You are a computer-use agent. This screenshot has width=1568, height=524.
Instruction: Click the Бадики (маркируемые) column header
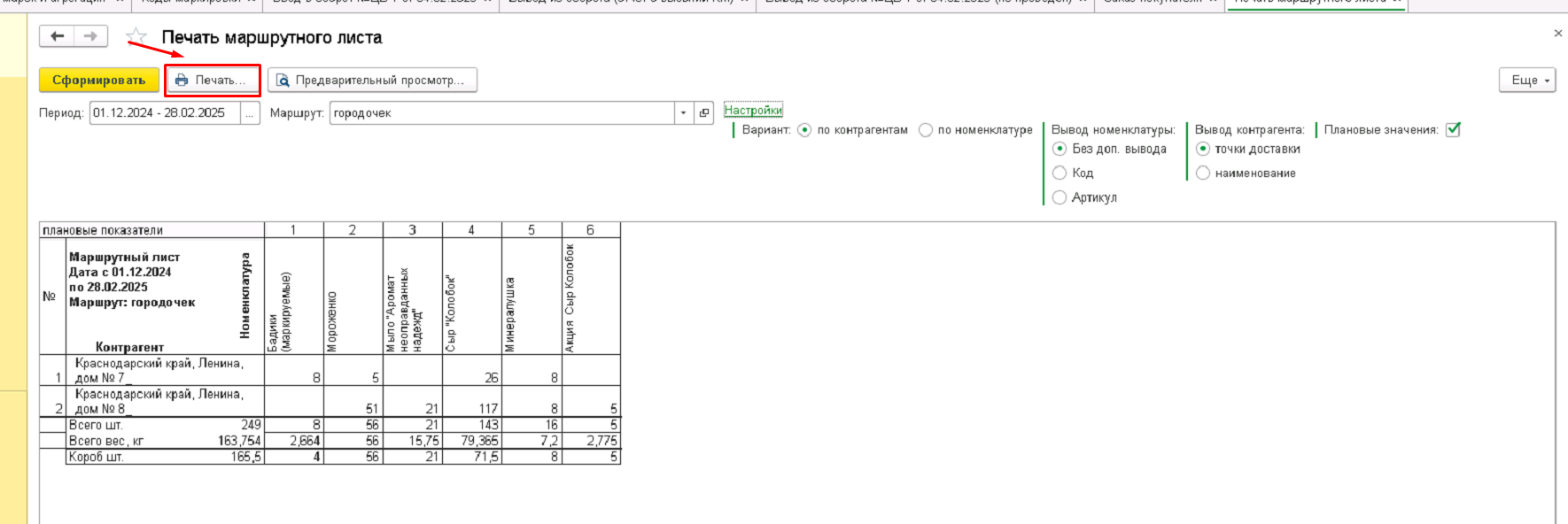294,297
